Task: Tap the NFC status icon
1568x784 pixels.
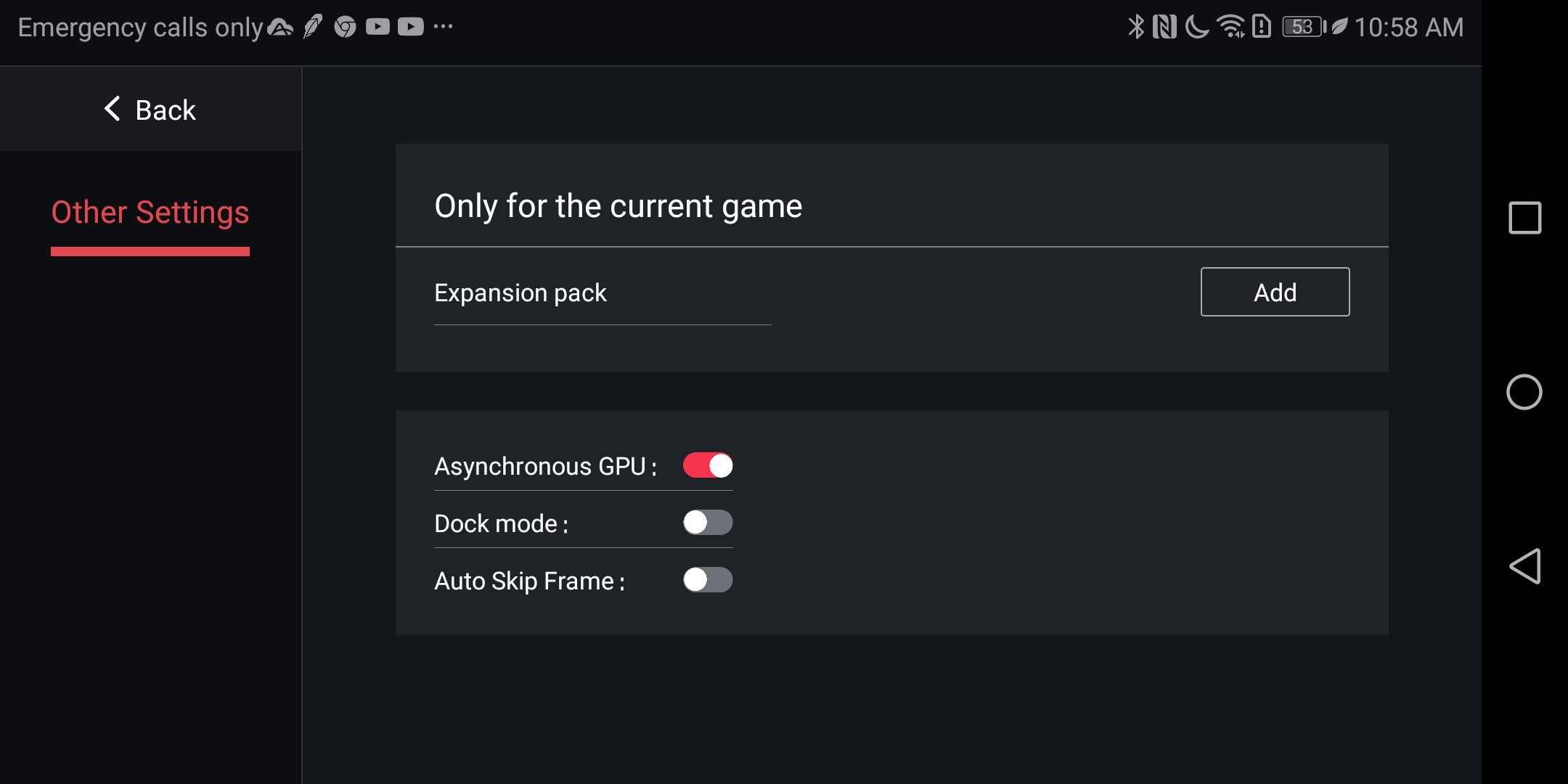Action: pos(1164,27)
